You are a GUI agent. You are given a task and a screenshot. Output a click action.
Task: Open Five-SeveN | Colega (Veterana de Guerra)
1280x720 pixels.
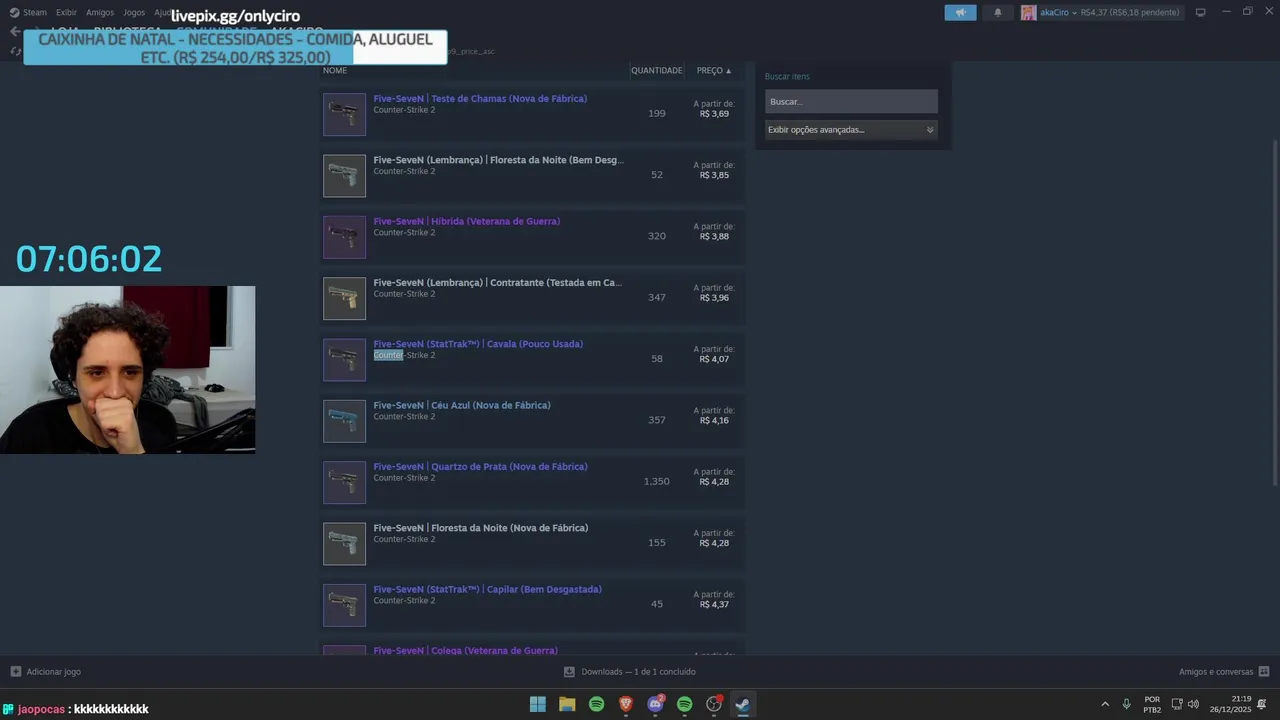(x=465, y=650)
